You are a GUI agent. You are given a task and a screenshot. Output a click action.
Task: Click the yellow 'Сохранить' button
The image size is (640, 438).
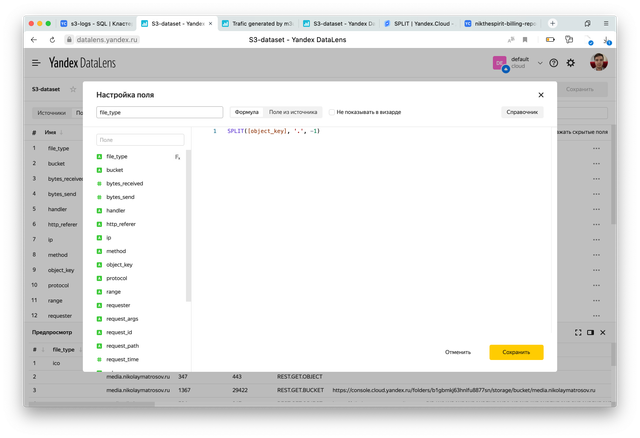coord(516,352)
